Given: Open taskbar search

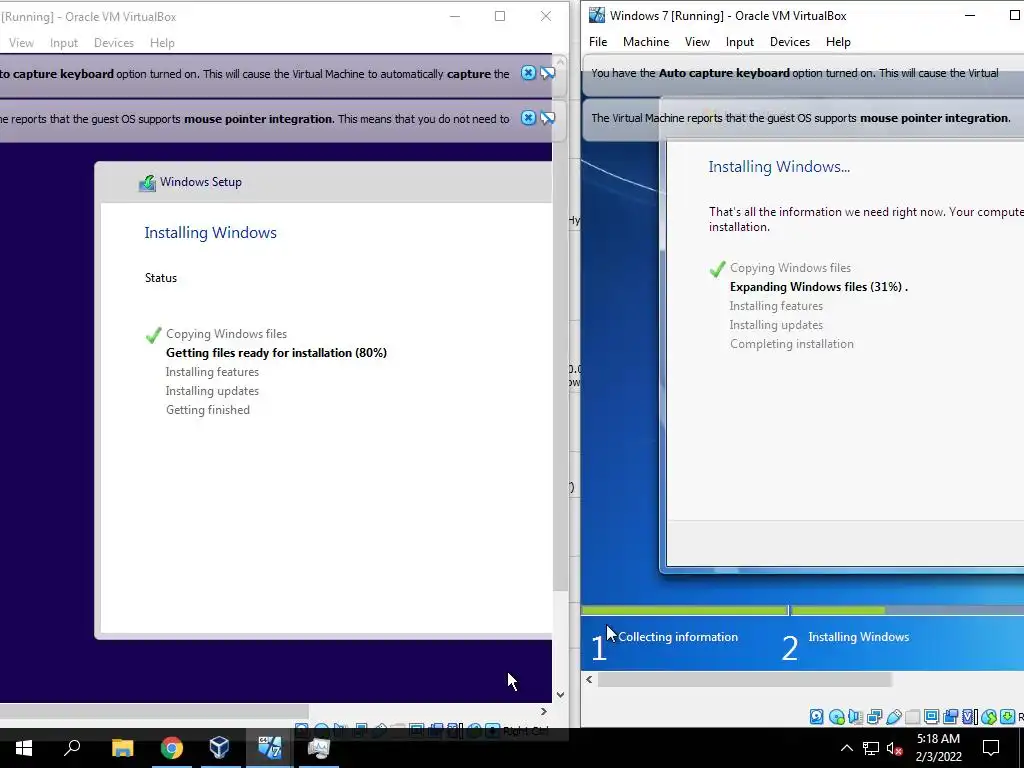Looking at the screenshot, I should (72, 748).
